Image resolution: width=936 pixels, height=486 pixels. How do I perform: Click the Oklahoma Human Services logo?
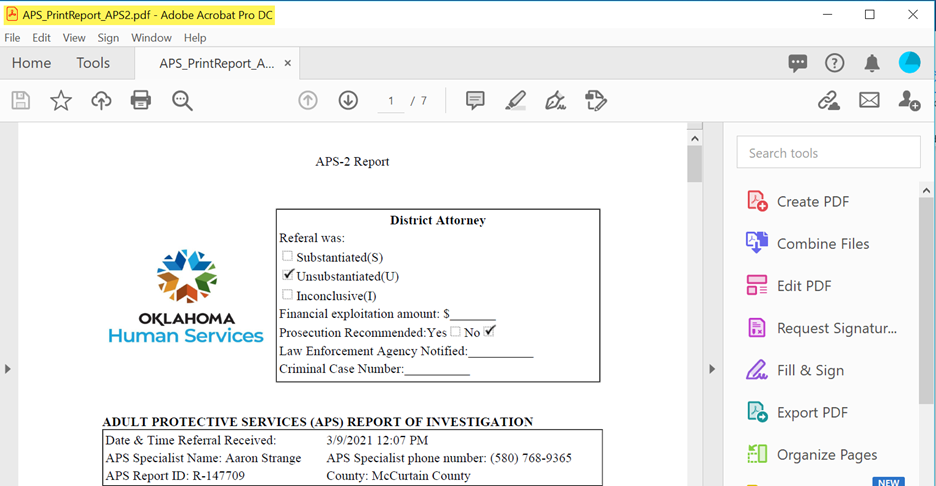(186, 297)
